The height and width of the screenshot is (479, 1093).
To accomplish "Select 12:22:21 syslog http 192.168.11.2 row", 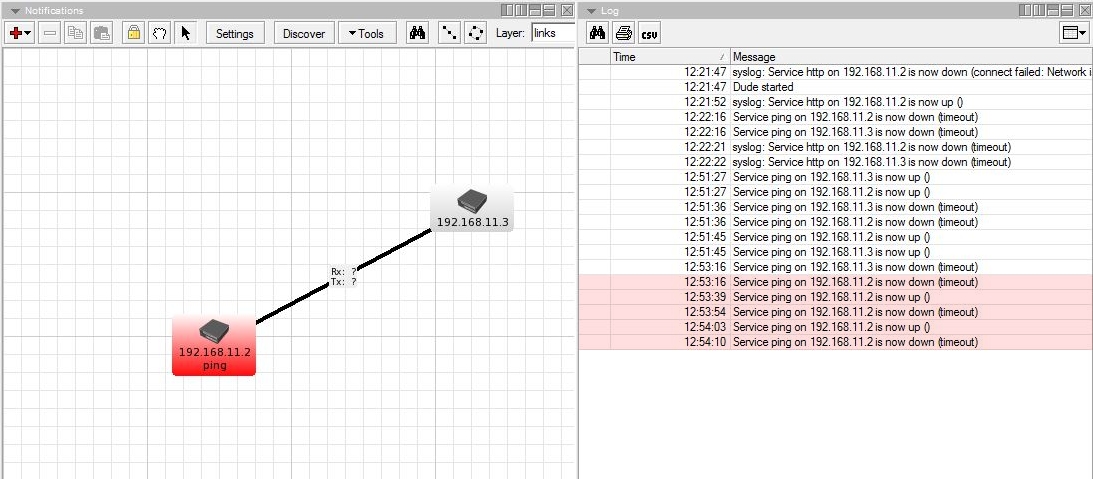I will coord(836,147).
